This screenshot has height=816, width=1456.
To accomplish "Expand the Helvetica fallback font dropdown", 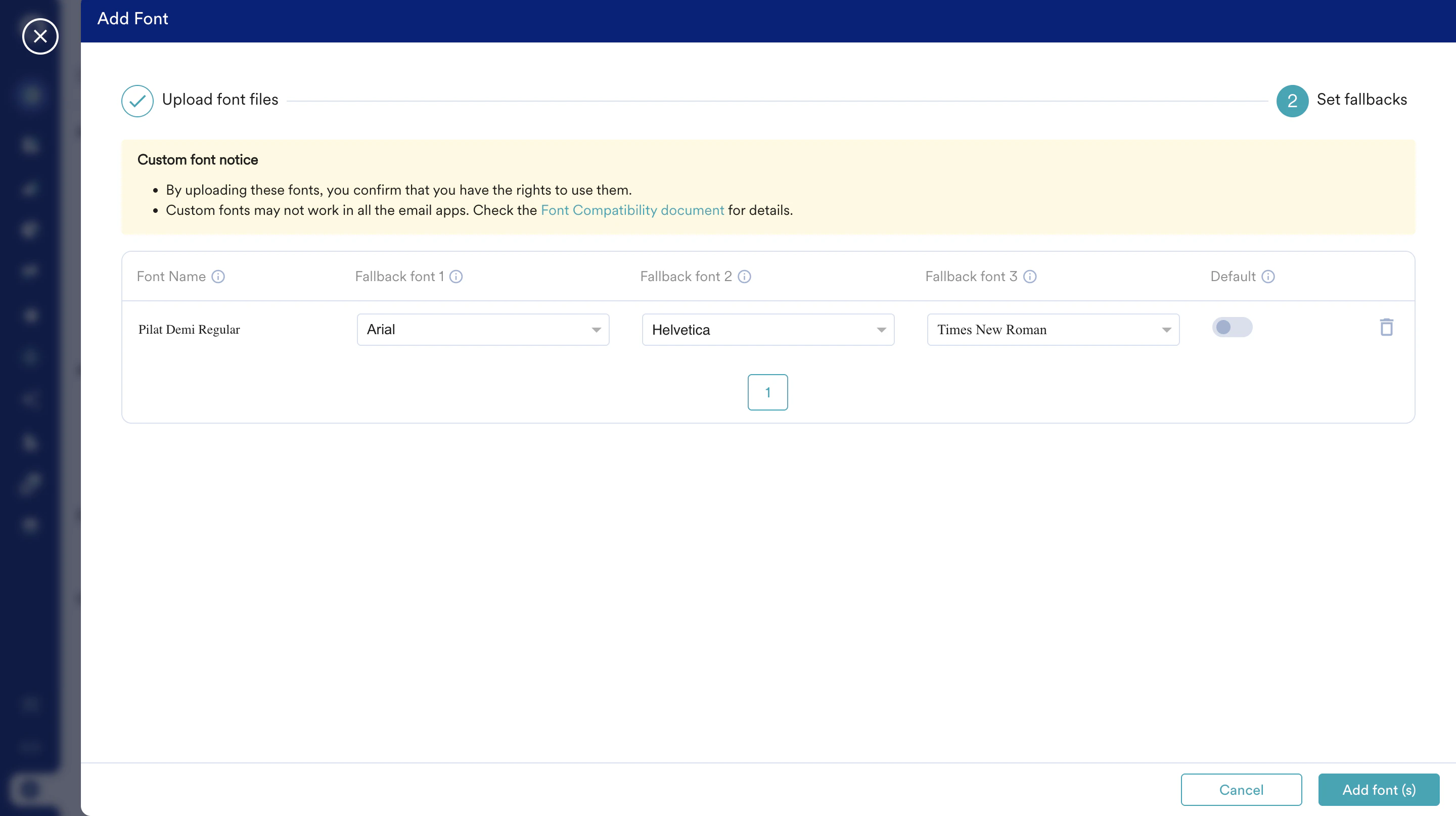I will (767, 330).
